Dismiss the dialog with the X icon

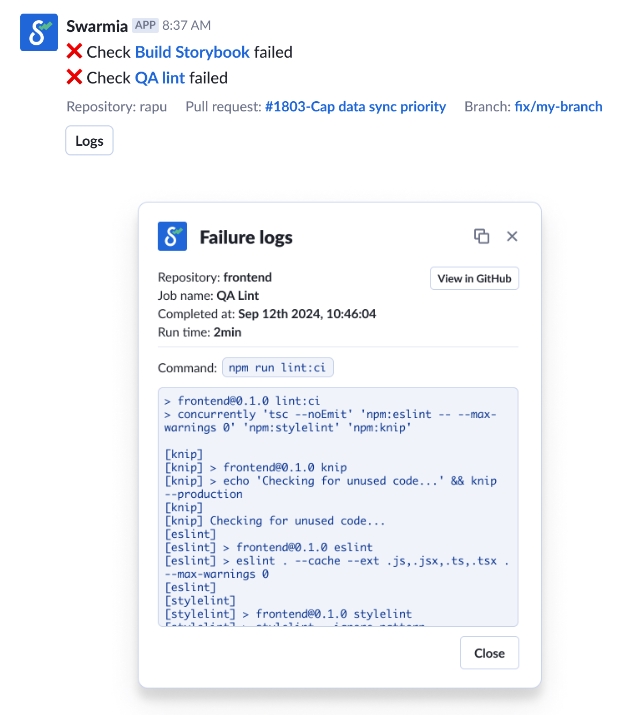[512, 236]
